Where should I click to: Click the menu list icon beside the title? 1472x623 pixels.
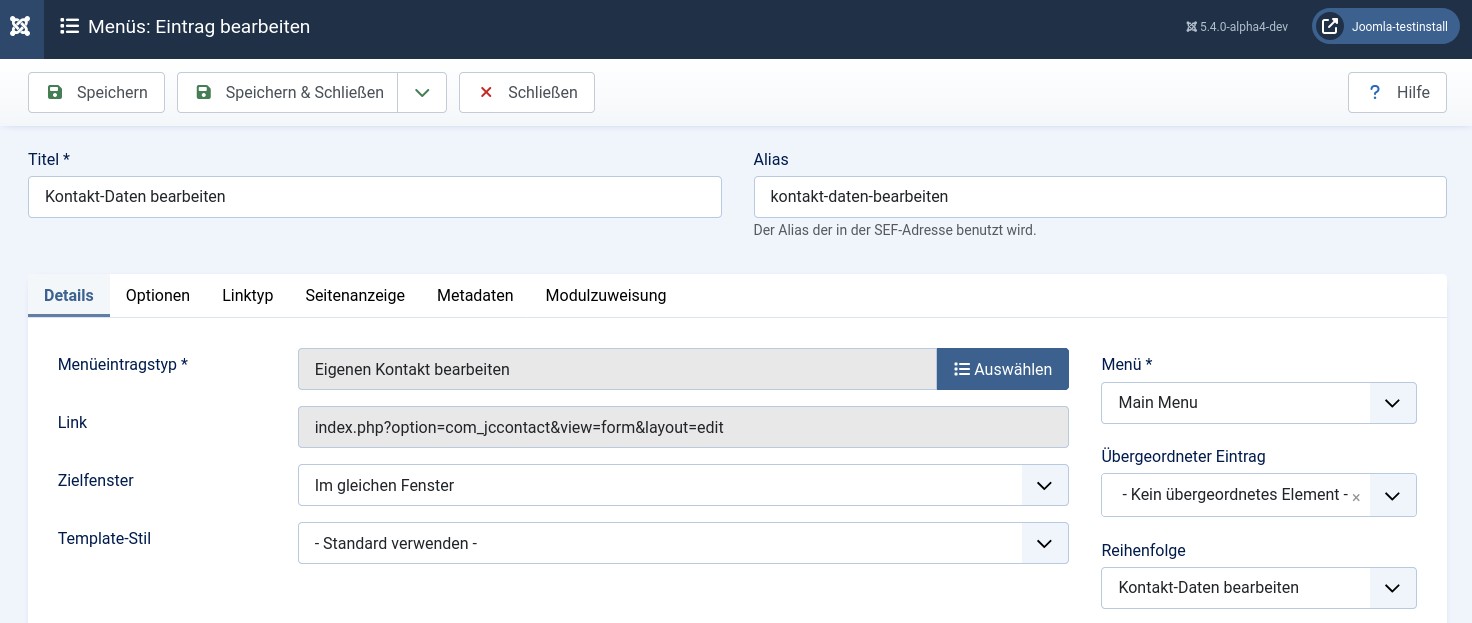[x=69, y=27]
